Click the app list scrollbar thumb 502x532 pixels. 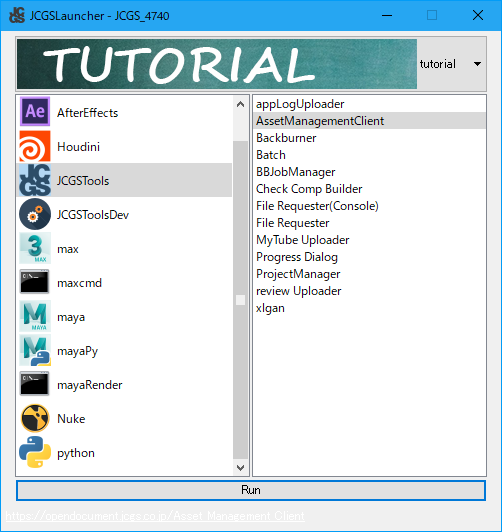(x=240, y=300)
